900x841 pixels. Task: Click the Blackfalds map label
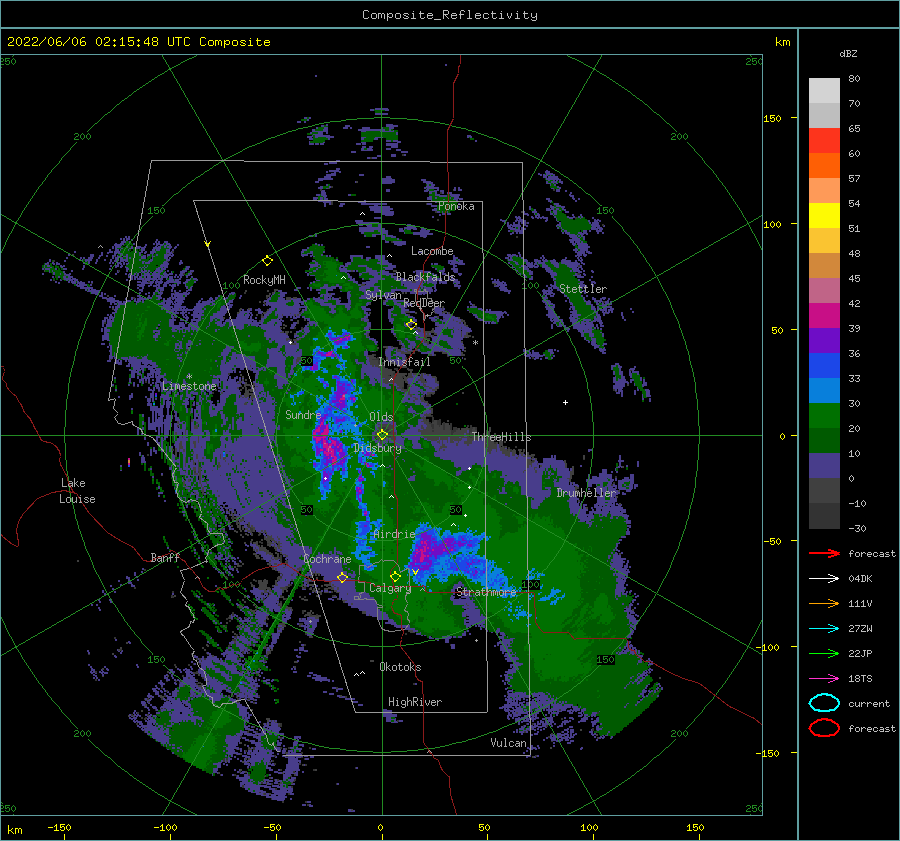(425, 277)
